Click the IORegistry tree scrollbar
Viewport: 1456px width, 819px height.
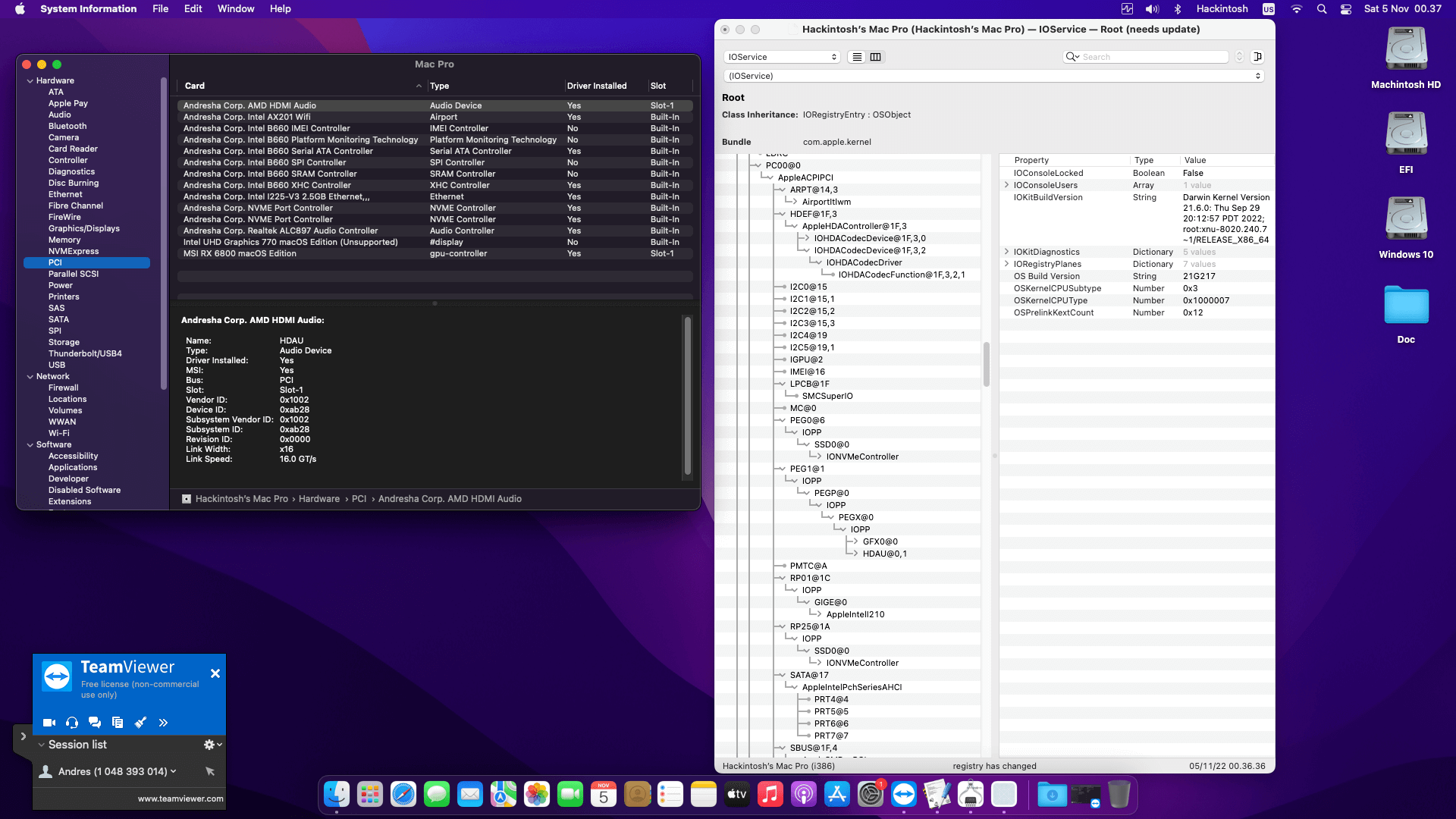987,364
